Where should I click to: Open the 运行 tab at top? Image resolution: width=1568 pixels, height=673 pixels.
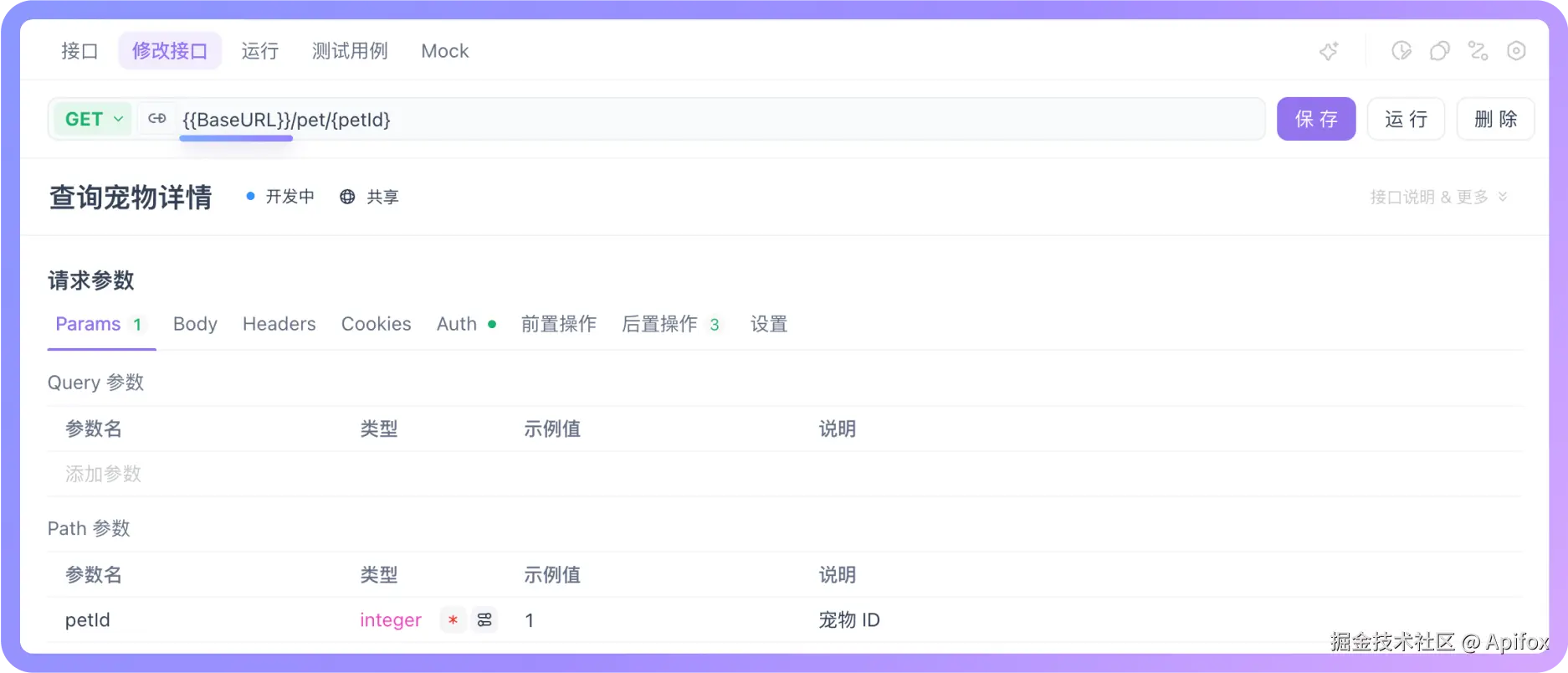[x=260, y=51]
